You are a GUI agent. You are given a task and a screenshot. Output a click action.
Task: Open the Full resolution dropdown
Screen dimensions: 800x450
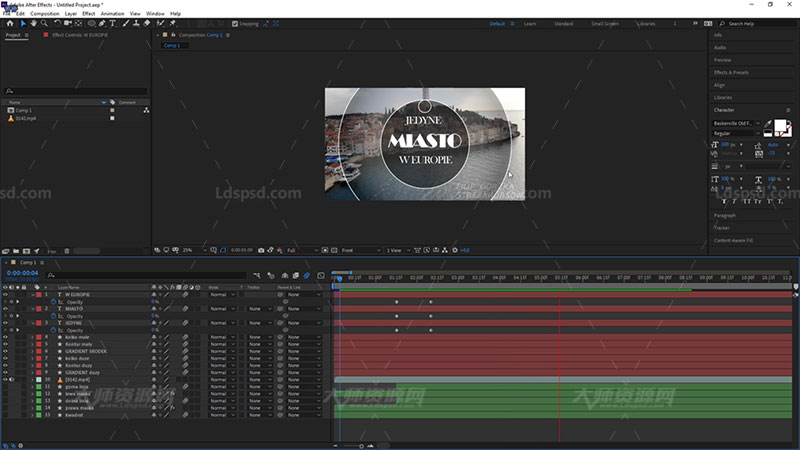tap(302, 251)
